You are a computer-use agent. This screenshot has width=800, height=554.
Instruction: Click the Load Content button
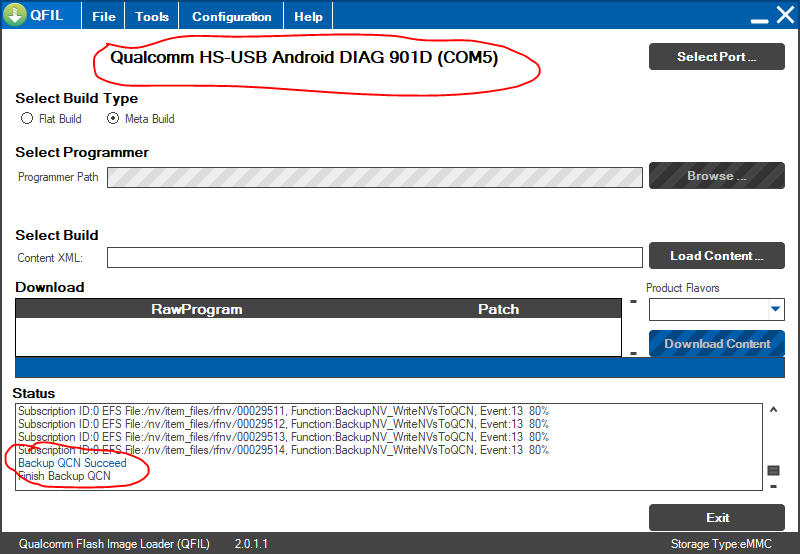click(716, 256)
